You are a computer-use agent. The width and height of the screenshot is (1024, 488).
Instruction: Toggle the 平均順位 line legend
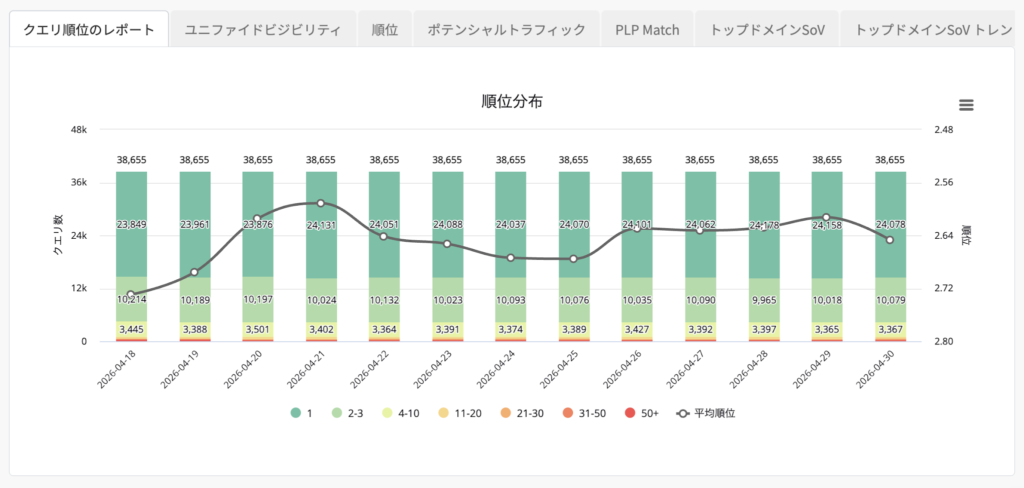point(705,414)
